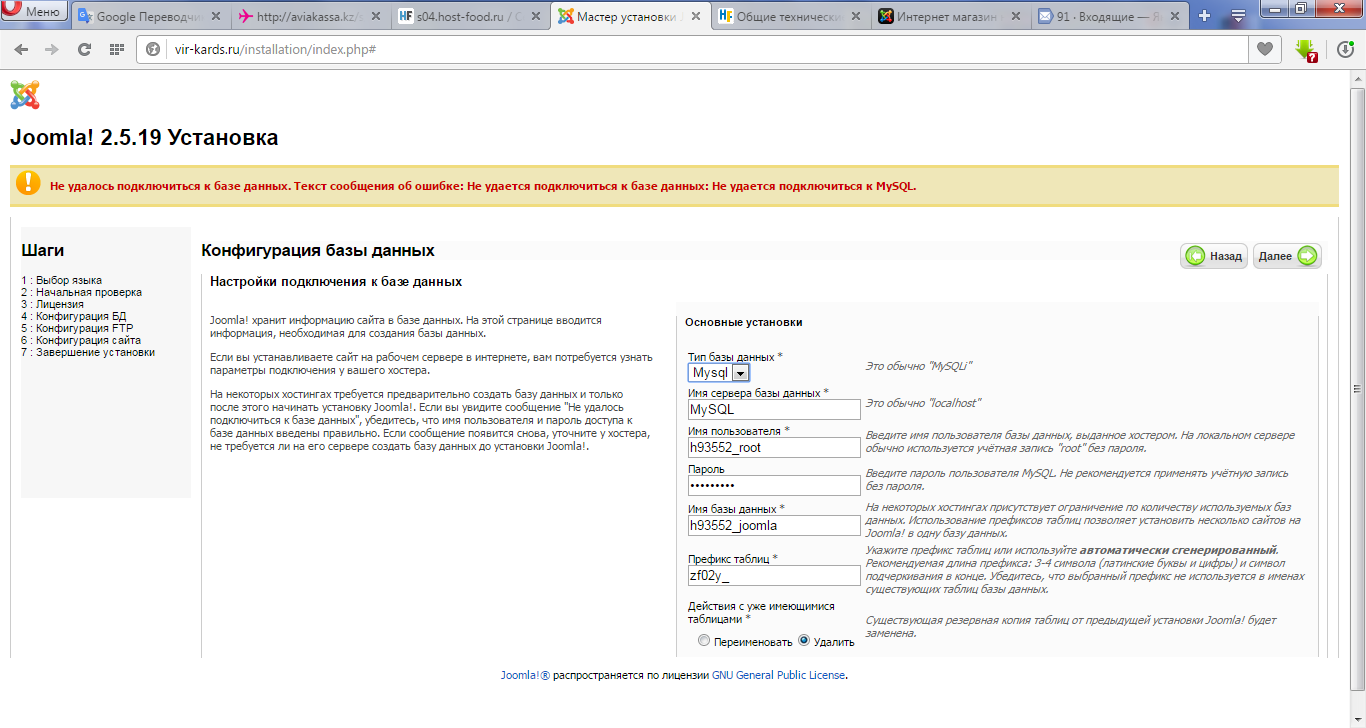Click the Имя сервера базы данных field
1366x728 pixels.
pyautogui.click(x=774, y=409)
